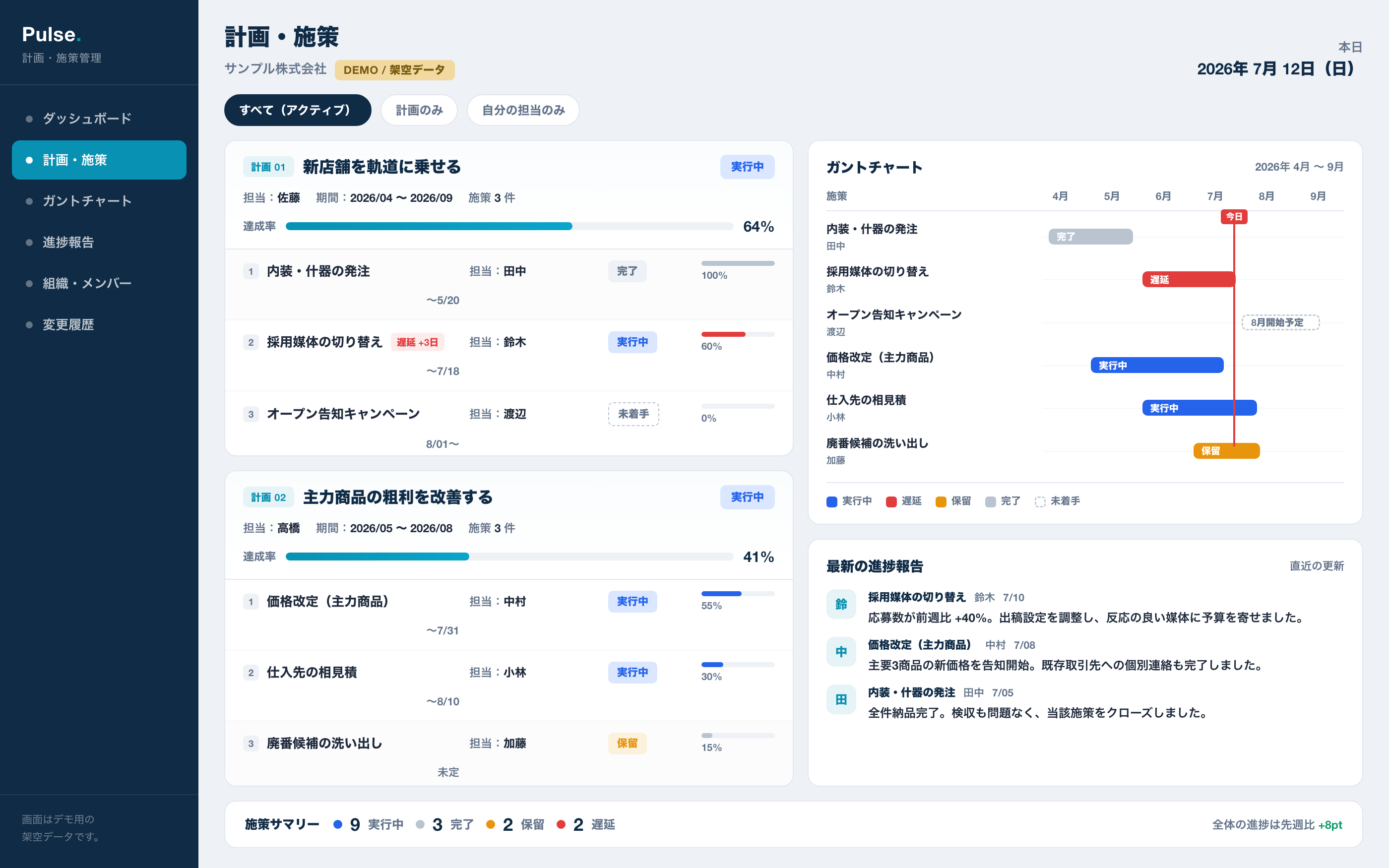Open task 採用媒体の切り替え in plan list
The height and width of the screenshot is (868, 1389).
click(x=324, y=342)
